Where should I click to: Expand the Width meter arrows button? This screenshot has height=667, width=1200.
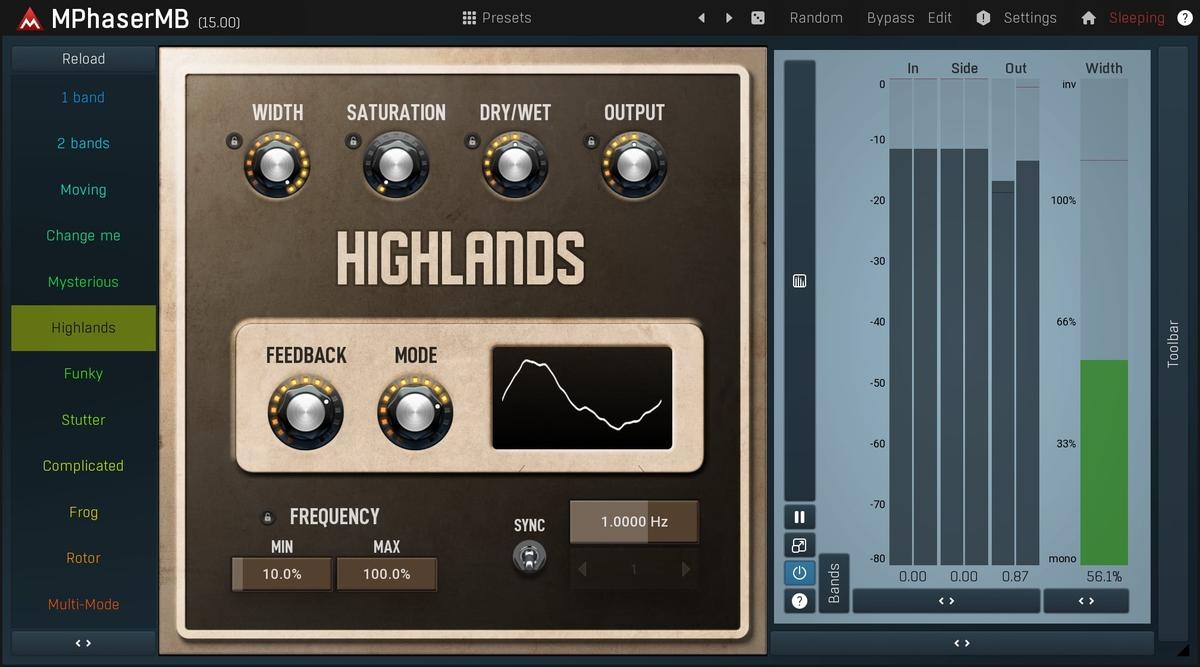[1085, 601]
